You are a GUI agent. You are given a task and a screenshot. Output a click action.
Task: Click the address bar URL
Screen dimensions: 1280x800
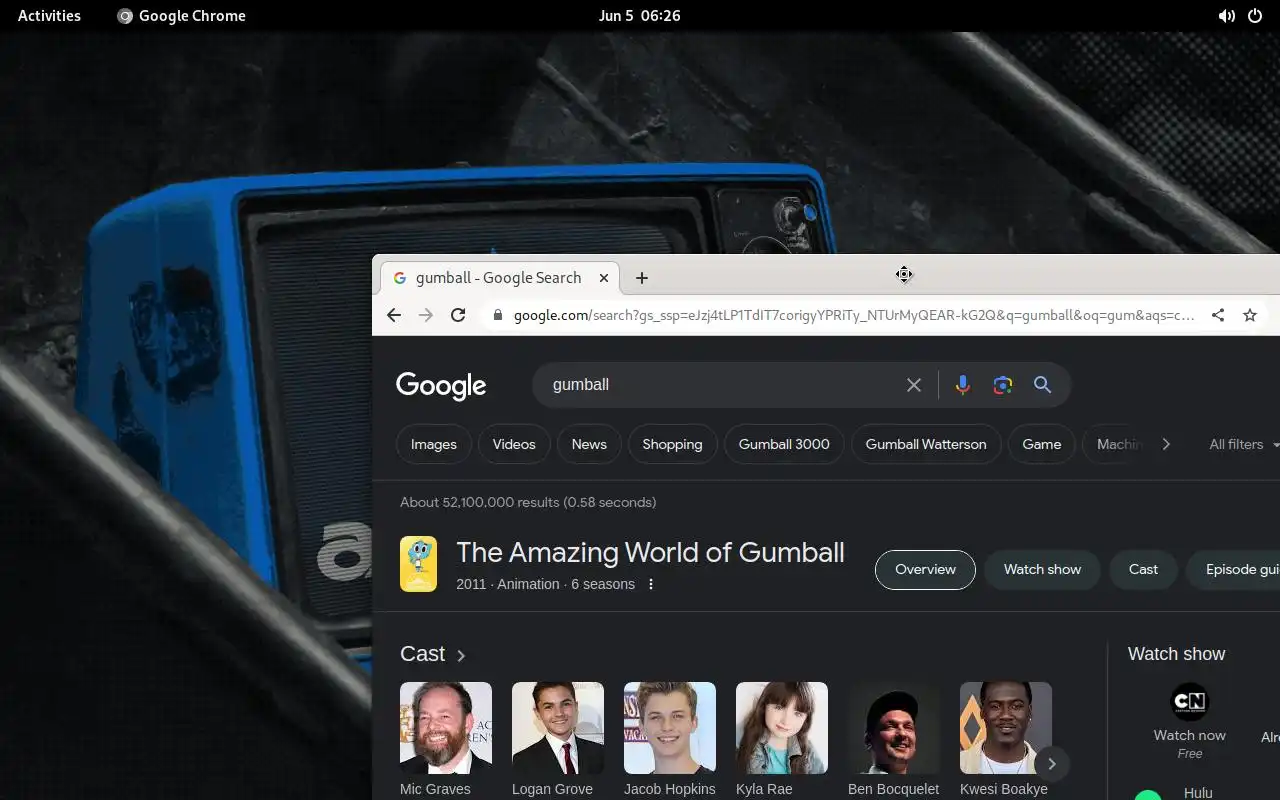click(854, 315)
